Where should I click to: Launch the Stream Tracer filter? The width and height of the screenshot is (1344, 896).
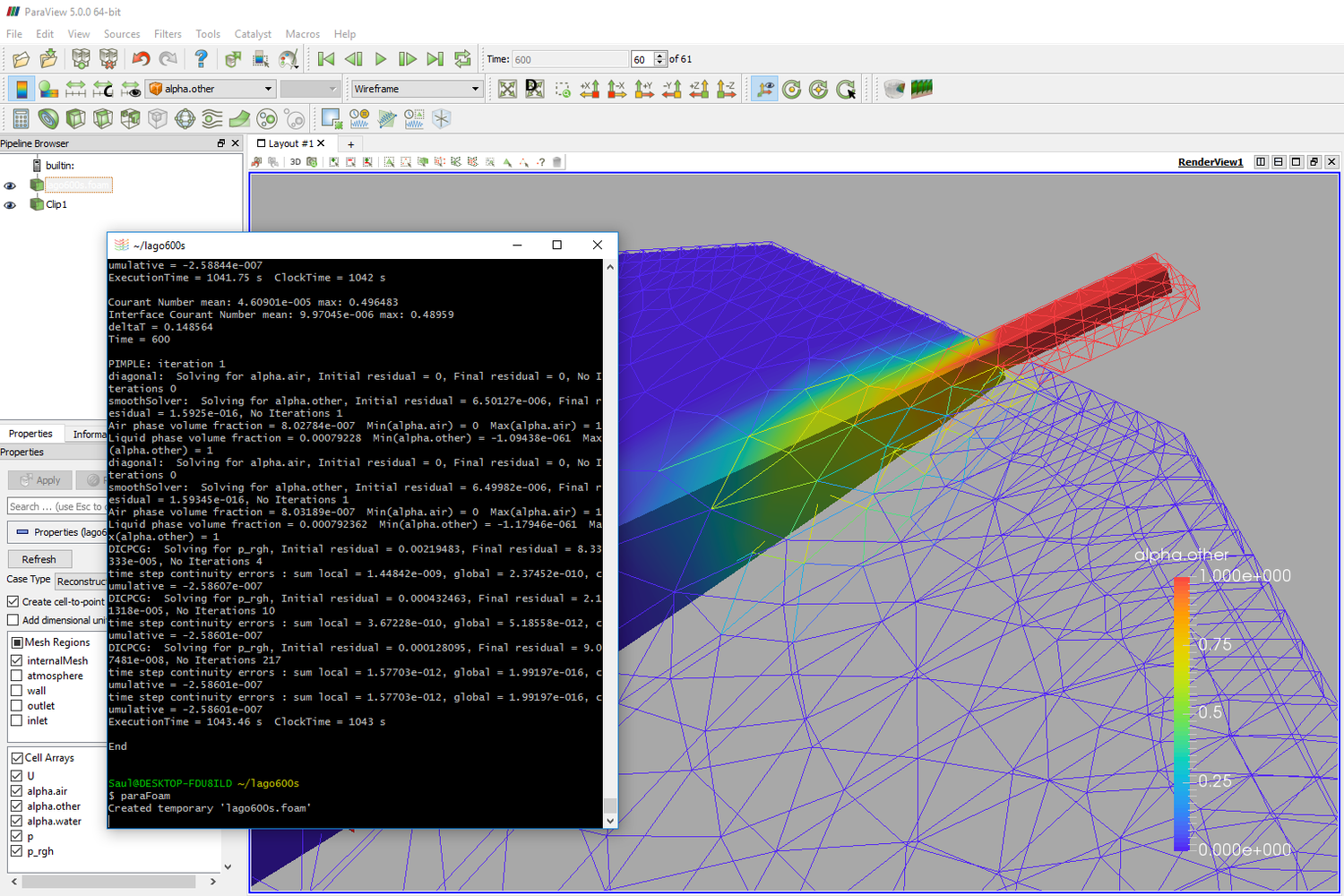point(212,118)
